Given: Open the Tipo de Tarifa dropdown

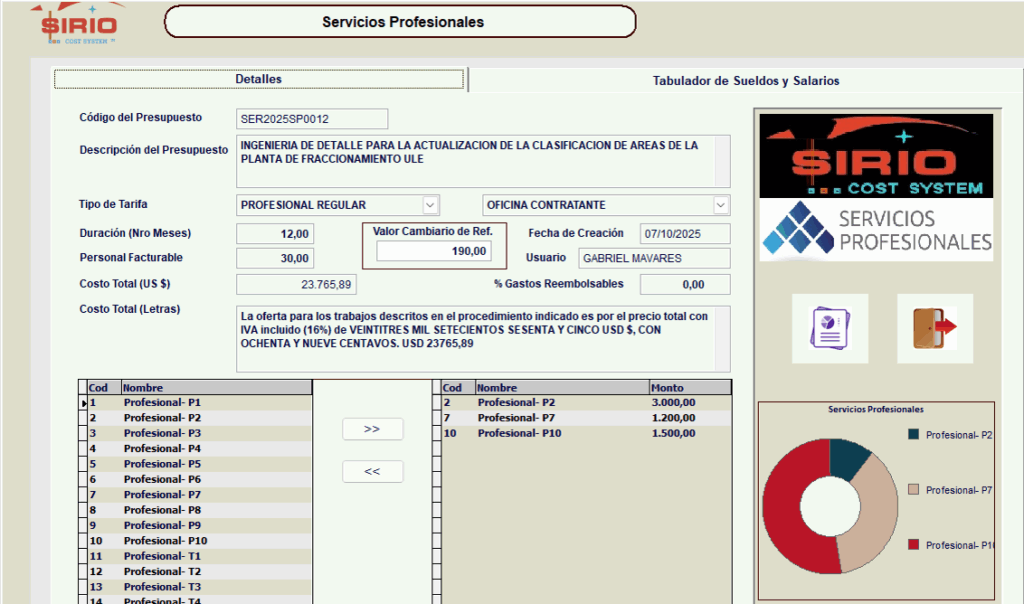Looking at the screenshot, I should (430, 205).
